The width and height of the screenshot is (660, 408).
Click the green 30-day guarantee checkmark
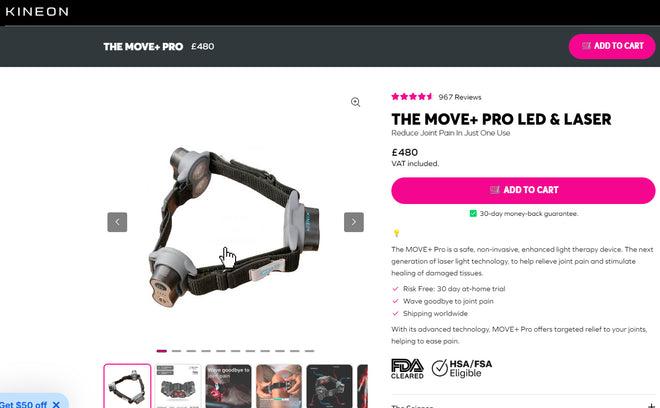click(473, 213)
